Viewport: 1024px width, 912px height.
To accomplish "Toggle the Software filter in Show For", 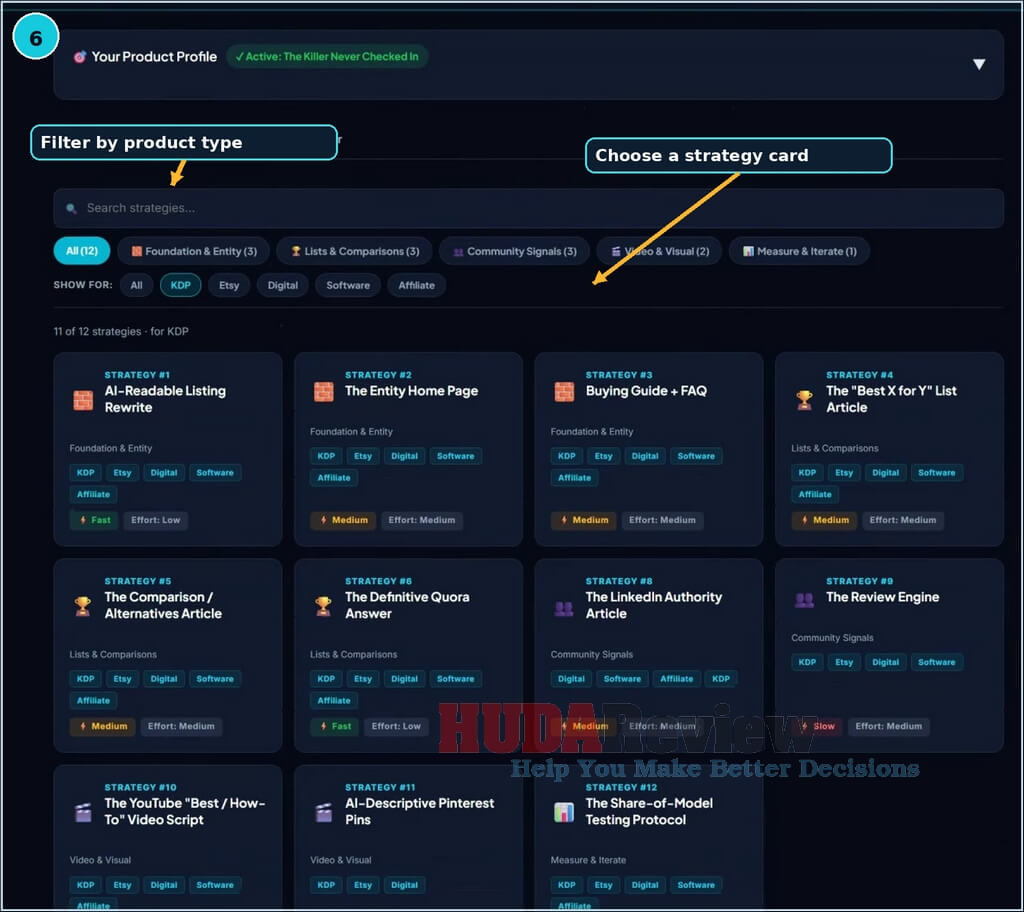I will 348,285.
